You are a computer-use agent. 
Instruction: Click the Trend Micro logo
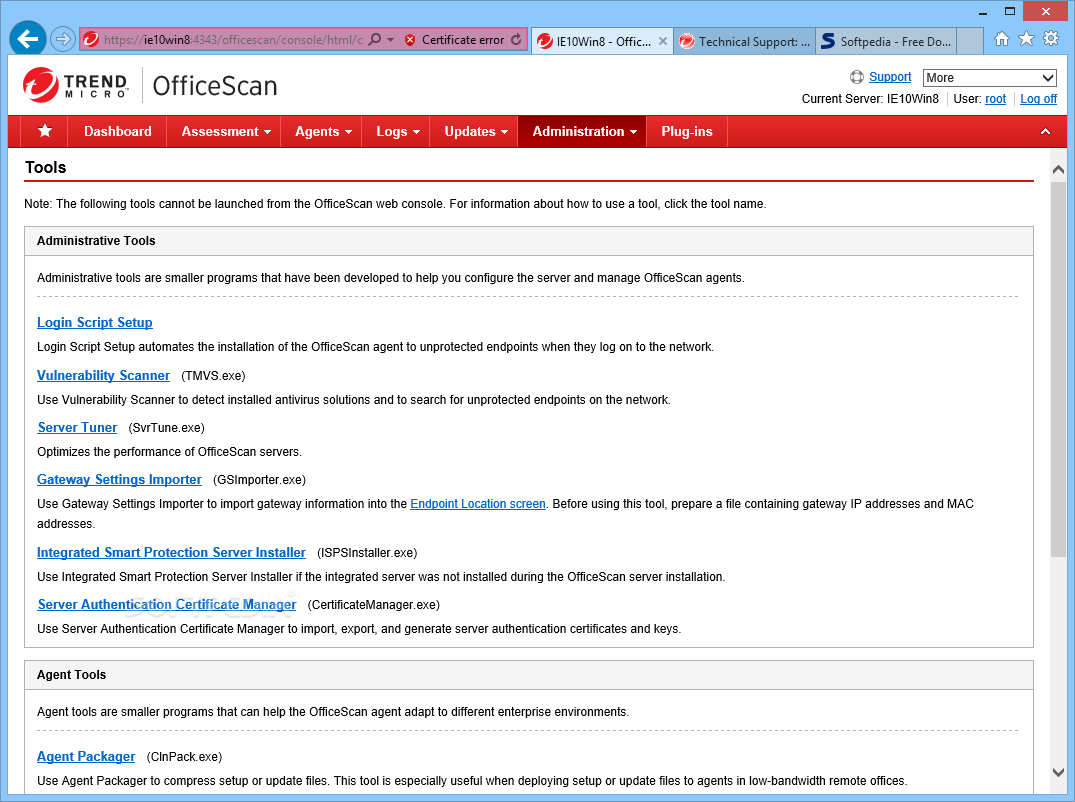pyautogui.click(x=75, y=85)
